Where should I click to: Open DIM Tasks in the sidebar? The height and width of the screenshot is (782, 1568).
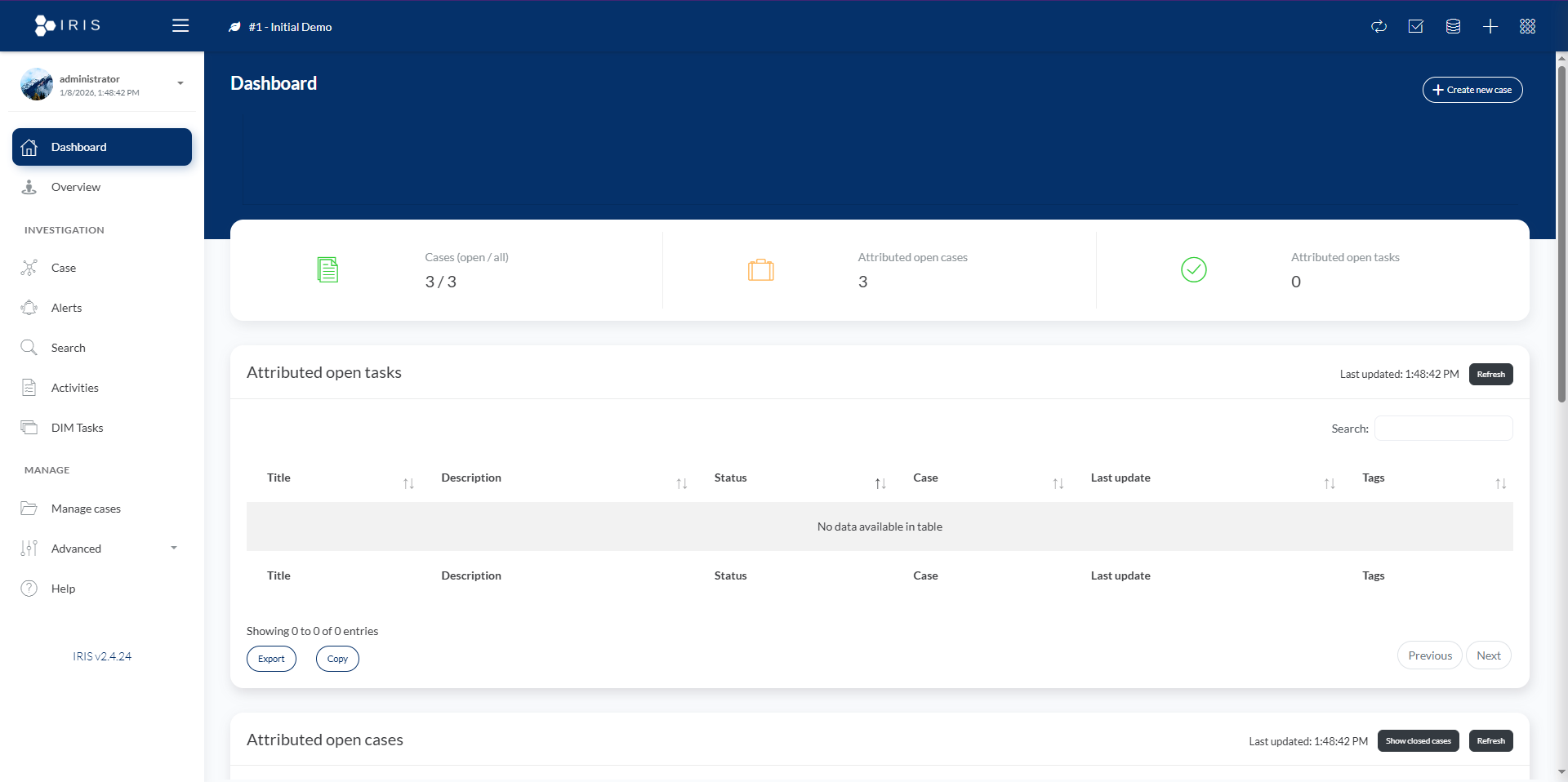point(102,428)
